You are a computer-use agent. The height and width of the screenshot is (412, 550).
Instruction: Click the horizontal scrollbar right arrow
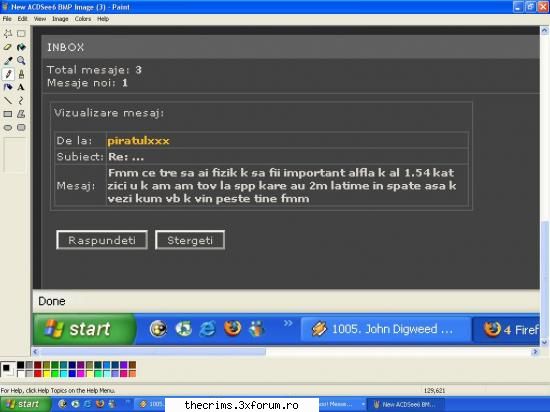pyautogui.click(x=535, y=351)
